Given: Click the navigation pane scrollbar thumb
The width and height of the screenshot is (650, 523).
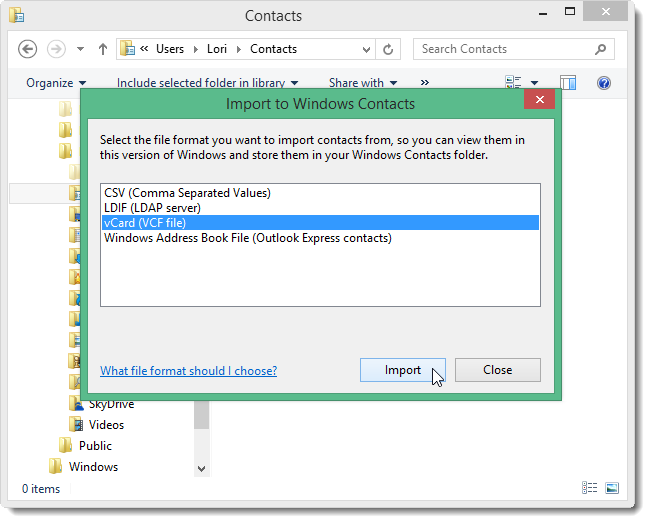Looking at the screenshot, I should pyautogui.click(x=201, y=415).
